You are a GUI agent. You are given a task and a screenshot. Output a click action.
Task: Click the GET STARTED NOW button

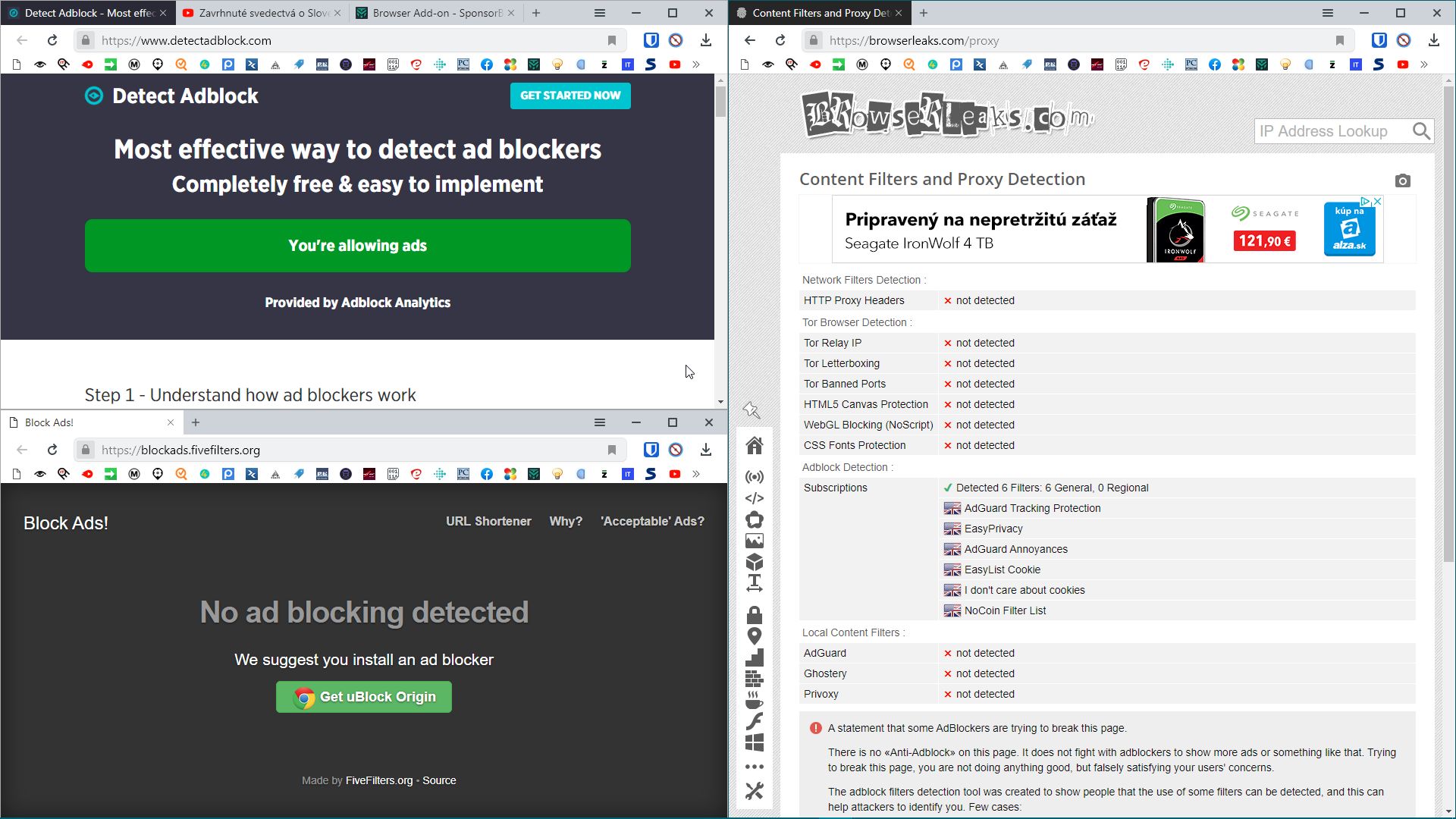tap(570, 96)
